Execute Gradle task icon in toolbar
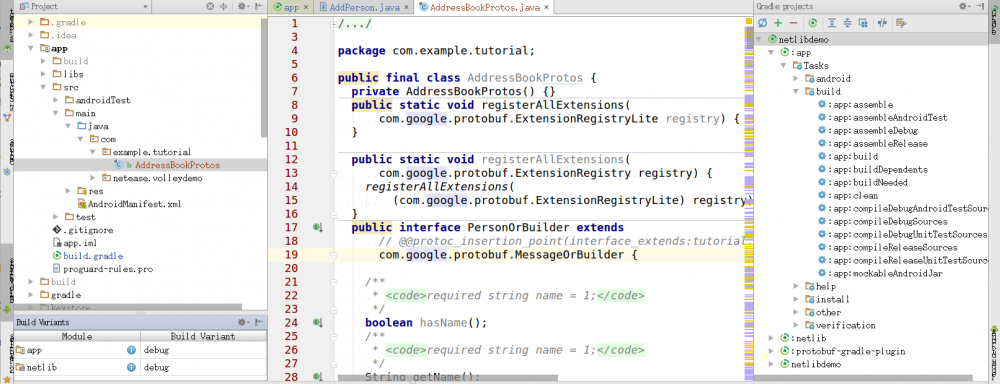 [x=812, y=23]
